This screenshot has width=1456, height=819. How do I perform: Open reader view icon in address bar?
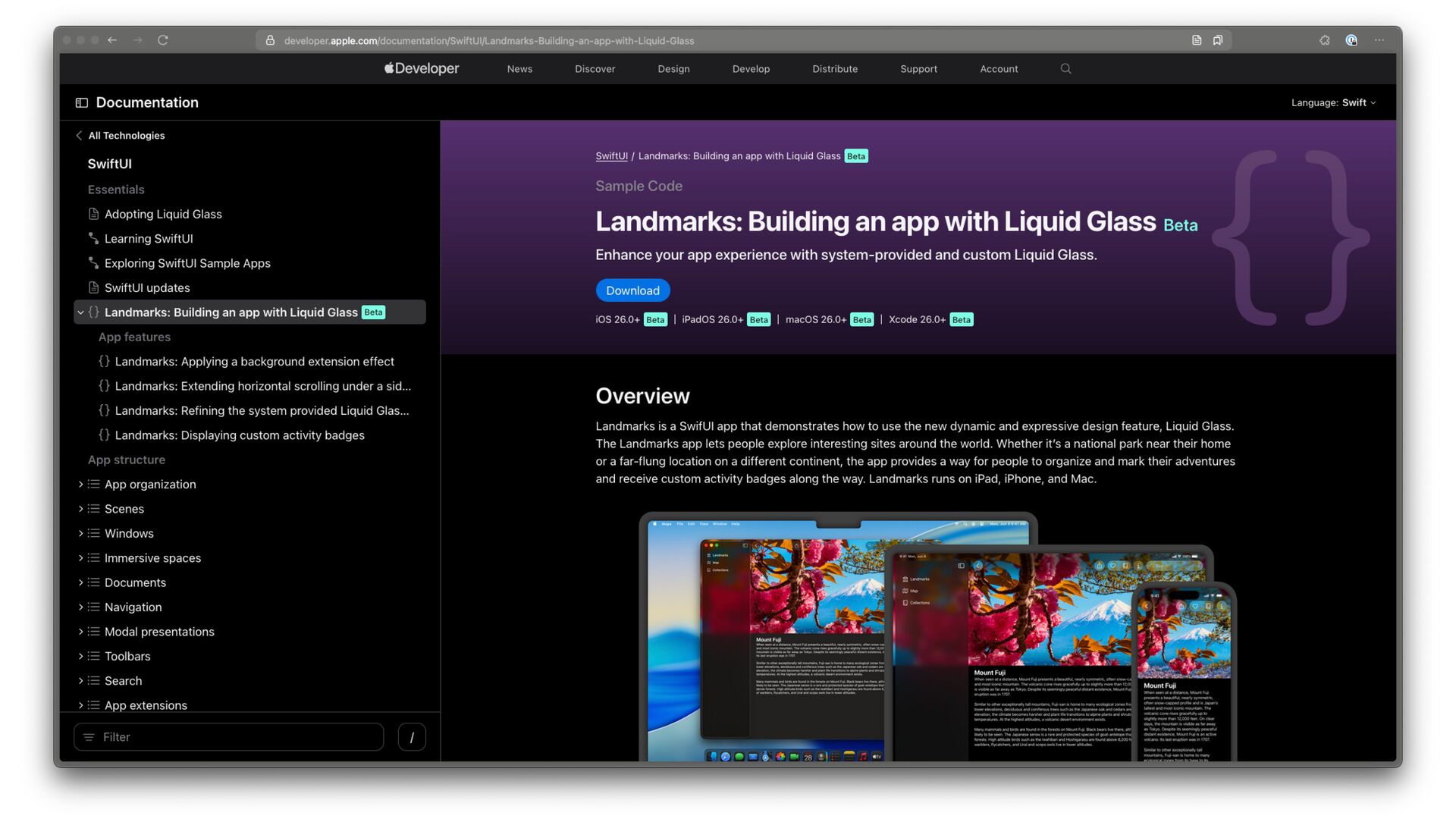(1197, 40)
